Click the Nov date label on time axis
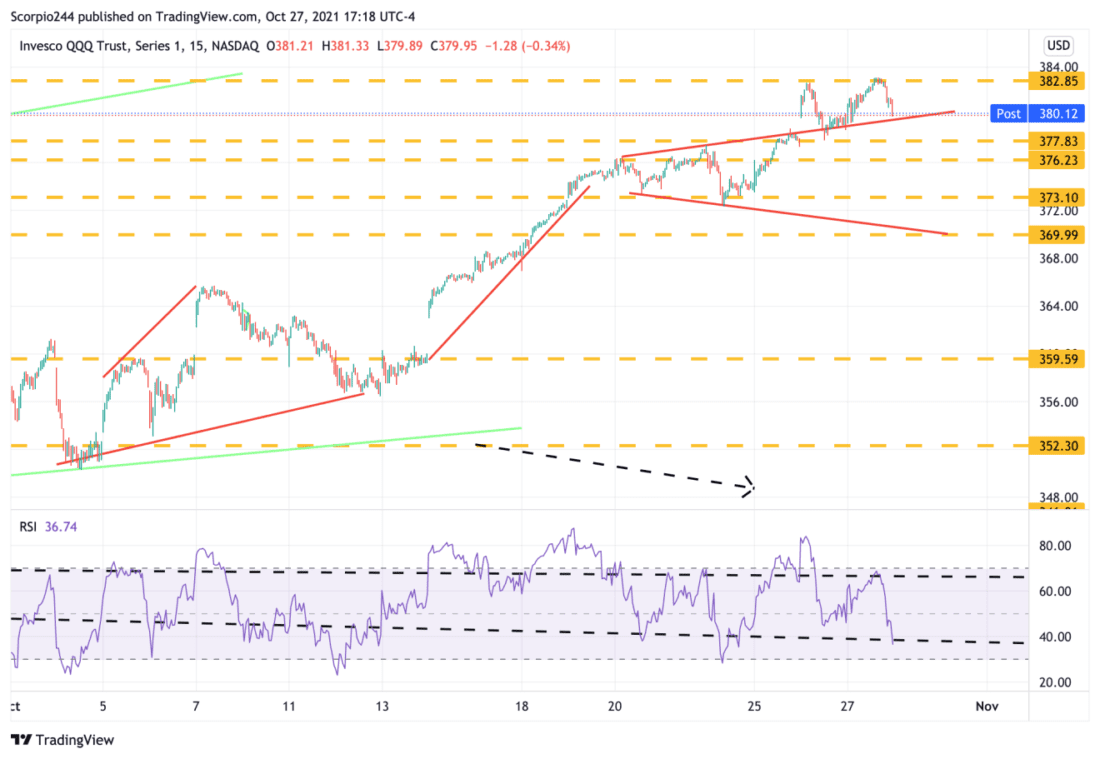The image size is (1100, 759). pos(987,706)
